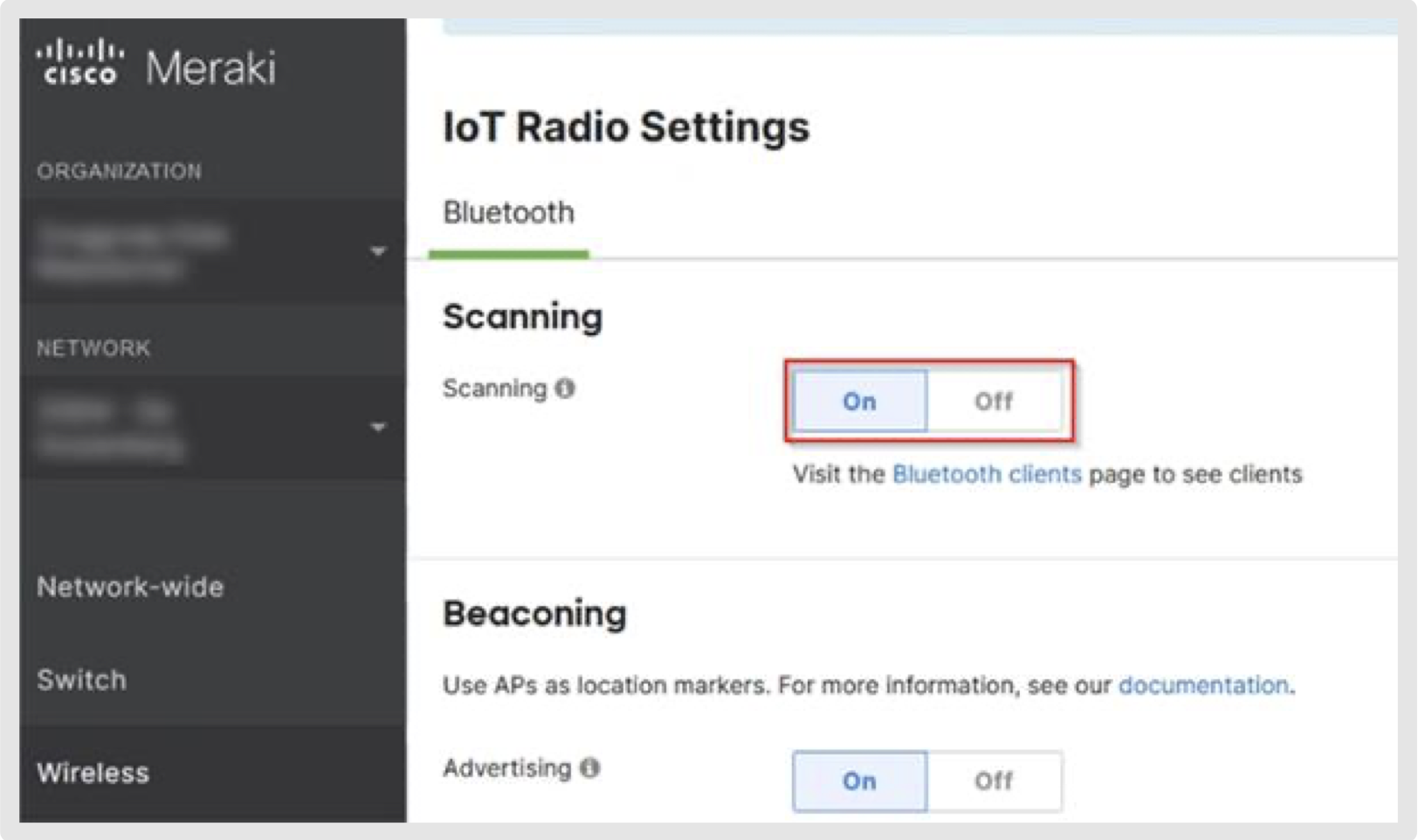Click the Cisco logo icon
The height and width of the screenshot is (840, 1418).
tap(79, 62)
